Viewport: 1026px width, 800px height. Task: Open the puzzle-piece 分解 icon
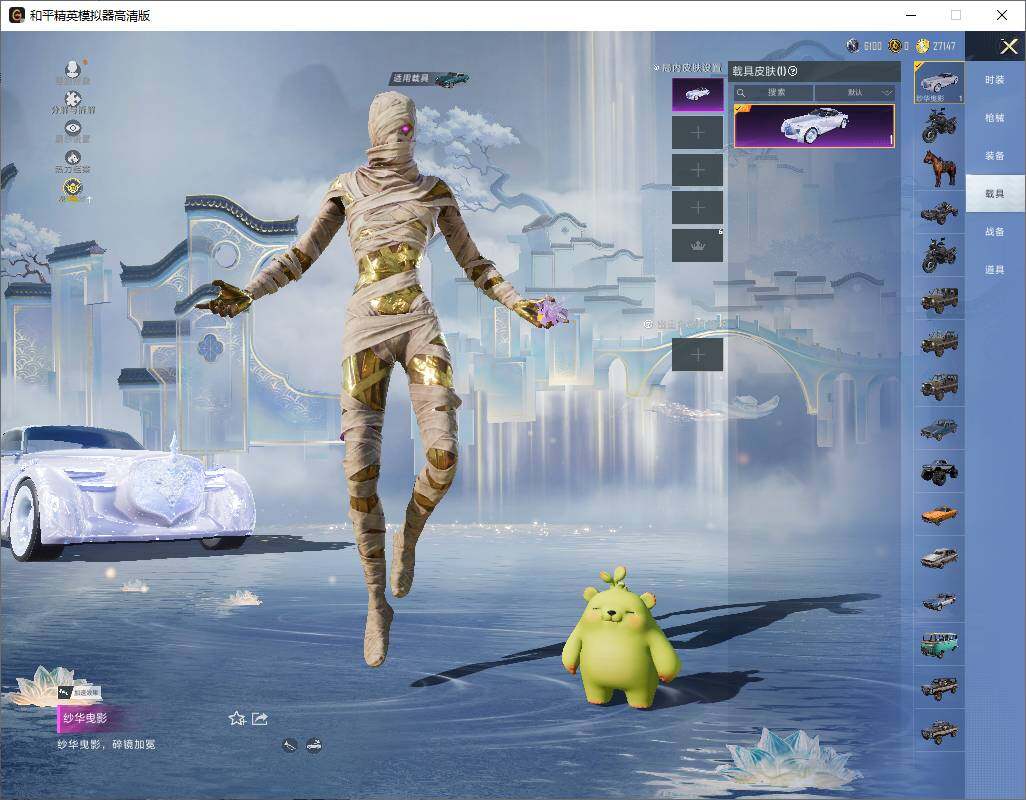[73, 98]
